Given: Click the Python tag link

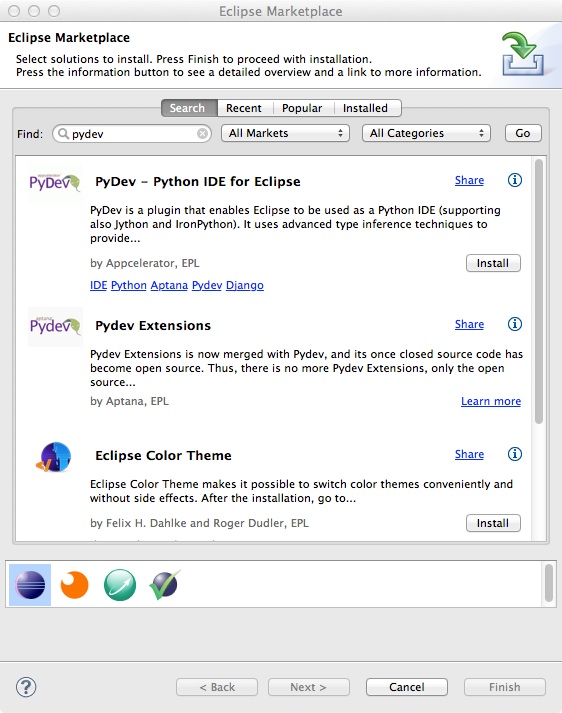Looking at the screenshot, I should tap(129, 285).
